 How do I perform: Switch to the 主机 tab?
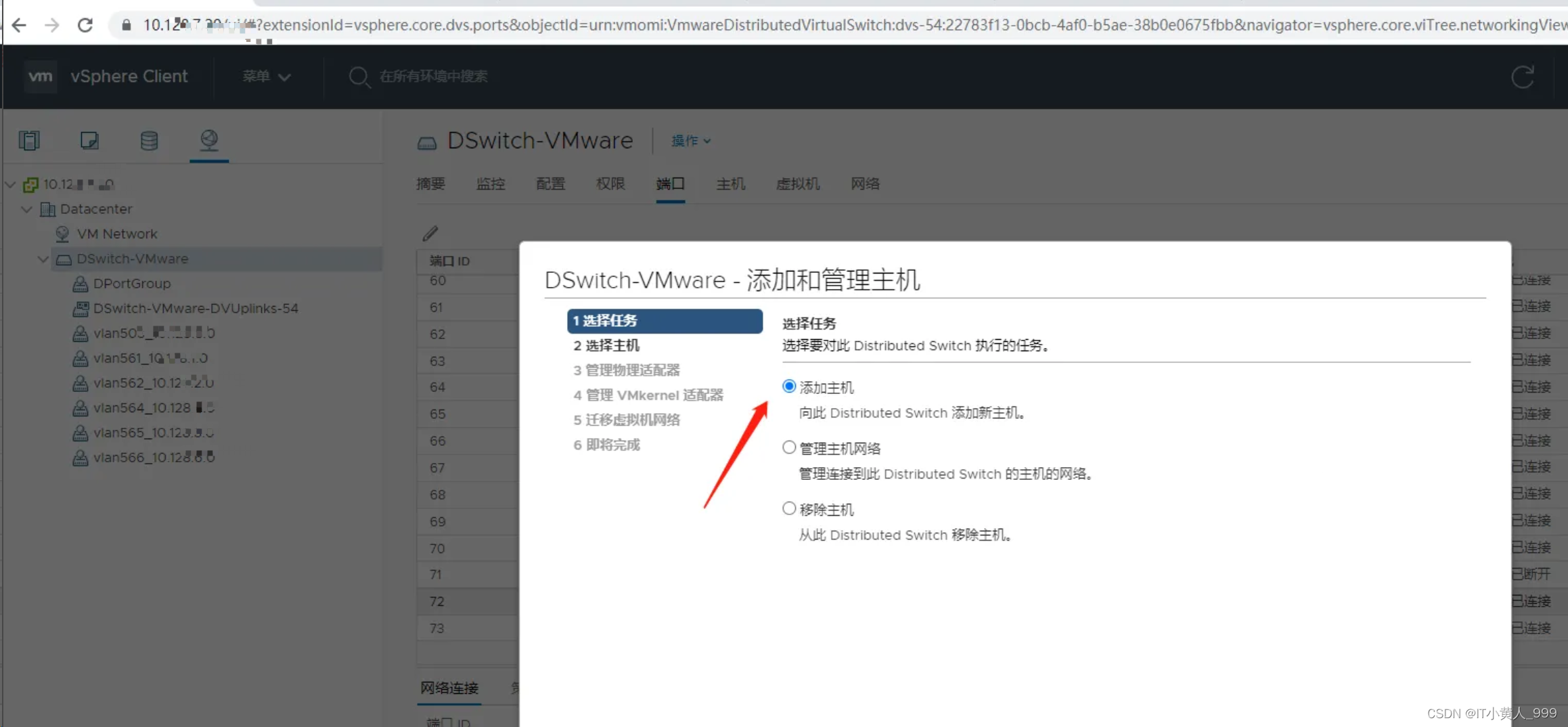coord(731,184)
